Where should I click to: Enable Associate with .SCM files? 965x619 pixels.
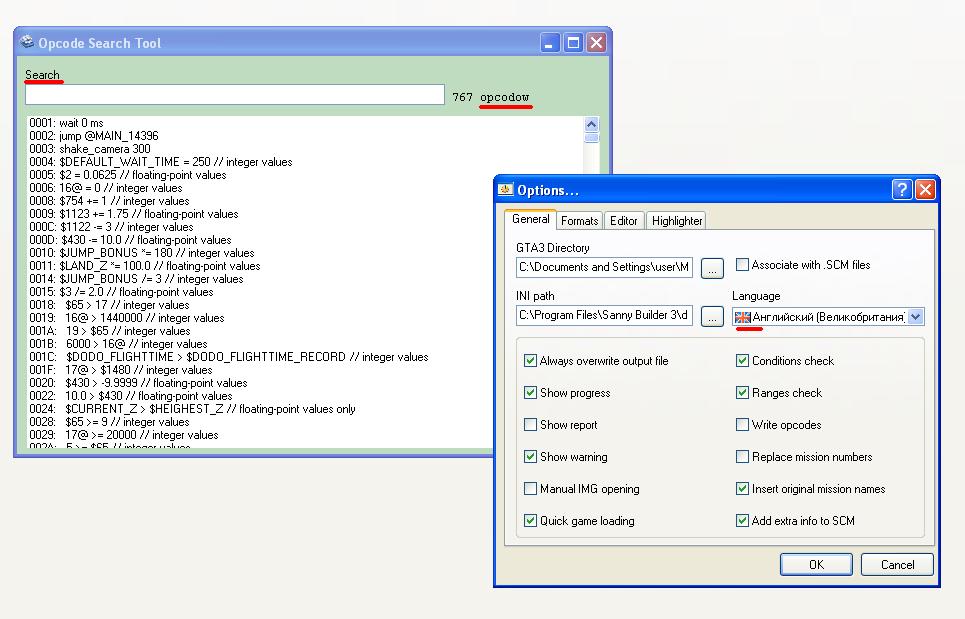pos(743,265)
